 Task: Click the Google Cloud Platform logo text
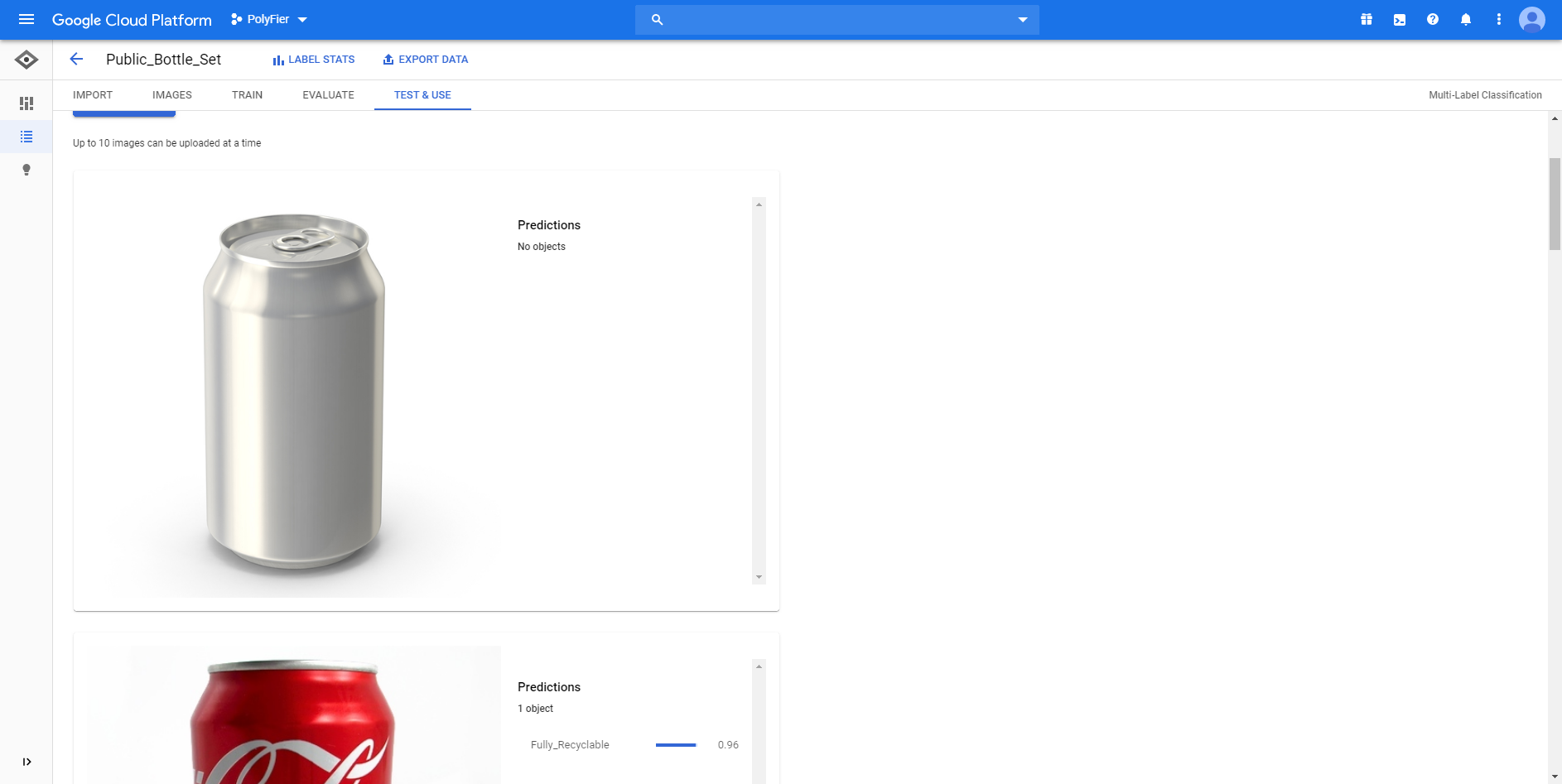click(x=132, y=20)
